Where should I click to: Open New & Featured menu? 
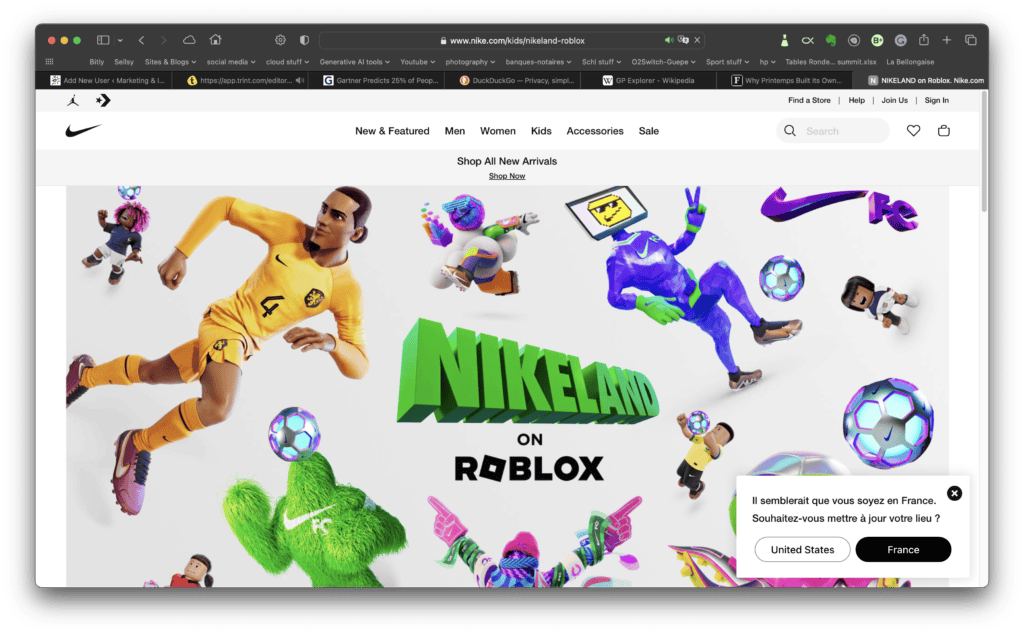point(392,131)
